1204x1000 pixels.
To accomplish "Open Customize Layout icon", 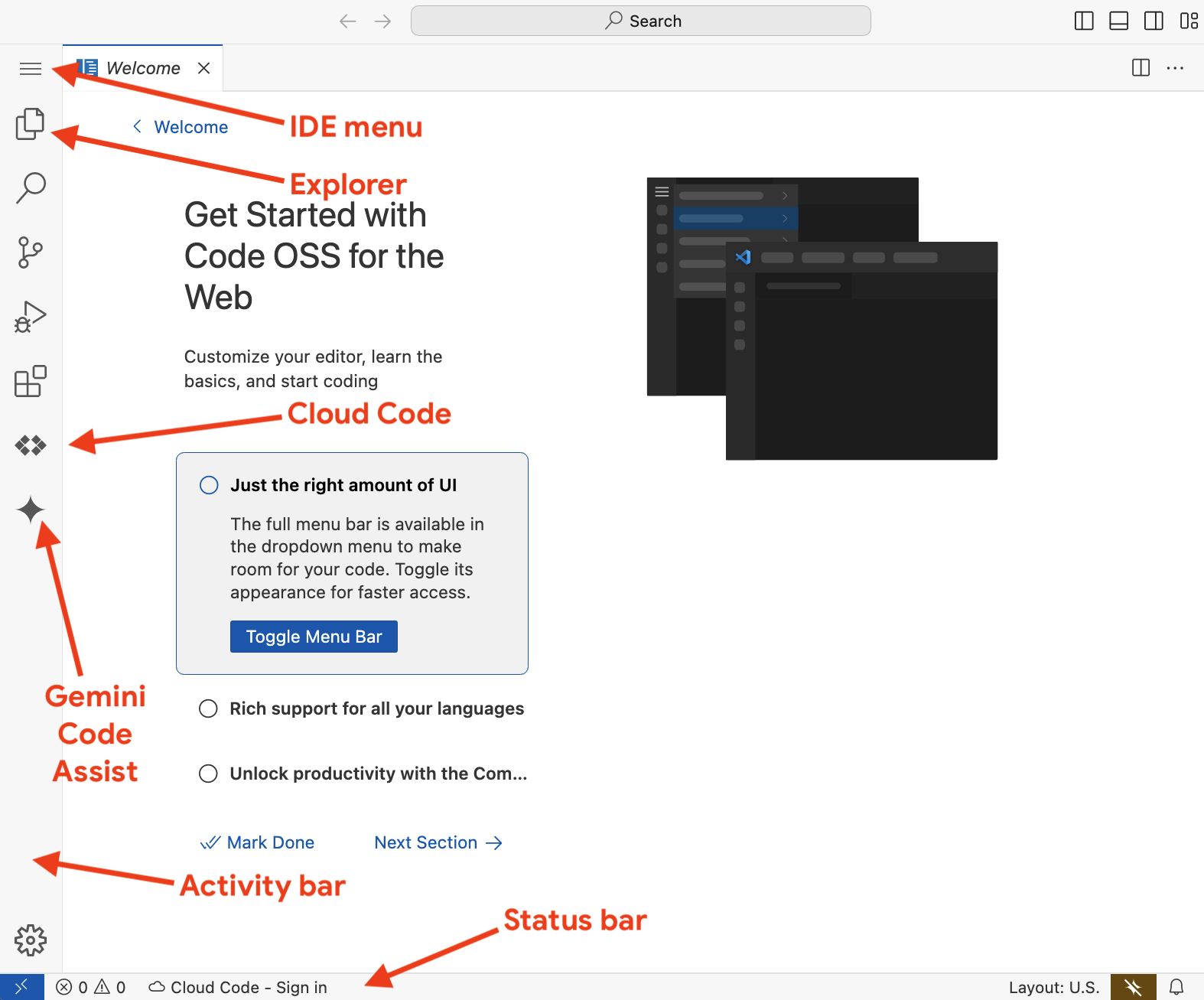I will 1189,21.
